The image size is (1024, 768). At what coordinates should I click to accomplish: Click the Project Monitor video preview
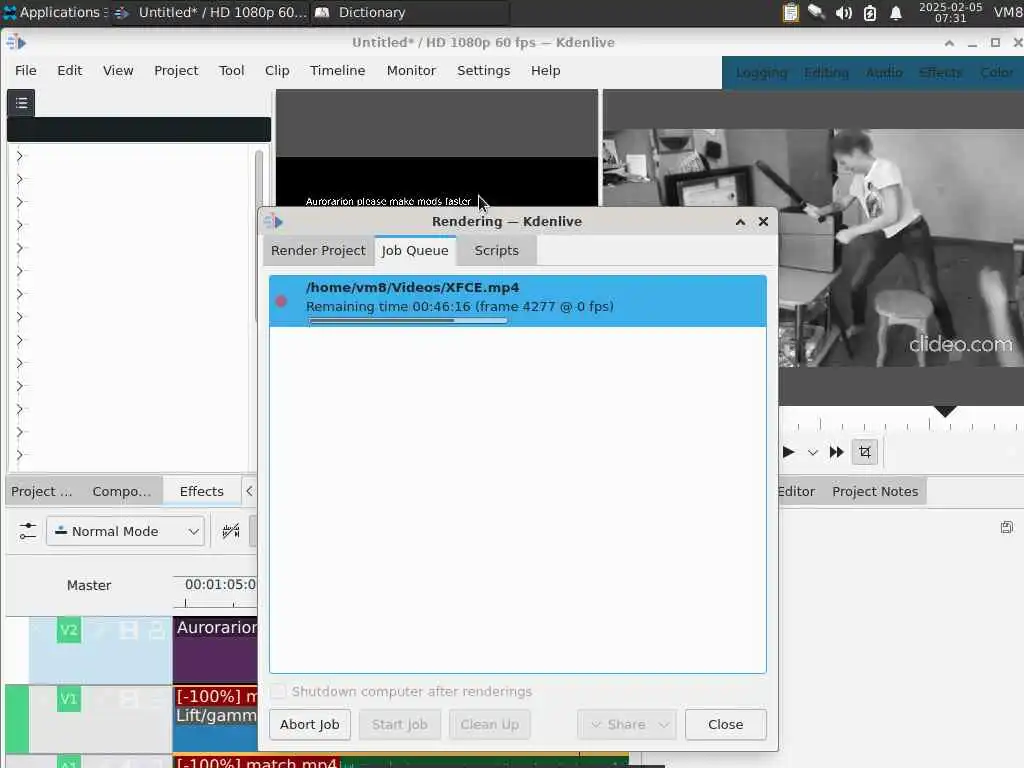pyautogui.click(x=813, y=248)
